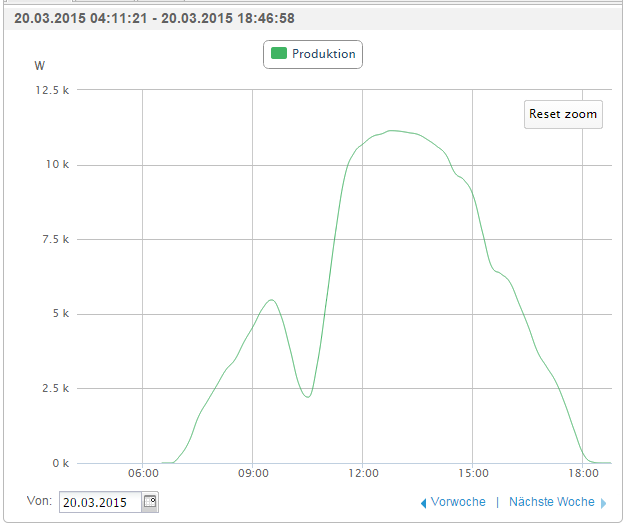Screen dimensions: 626x530
Task: Toggle the Produktion series legend label
Action: [323, 54]
